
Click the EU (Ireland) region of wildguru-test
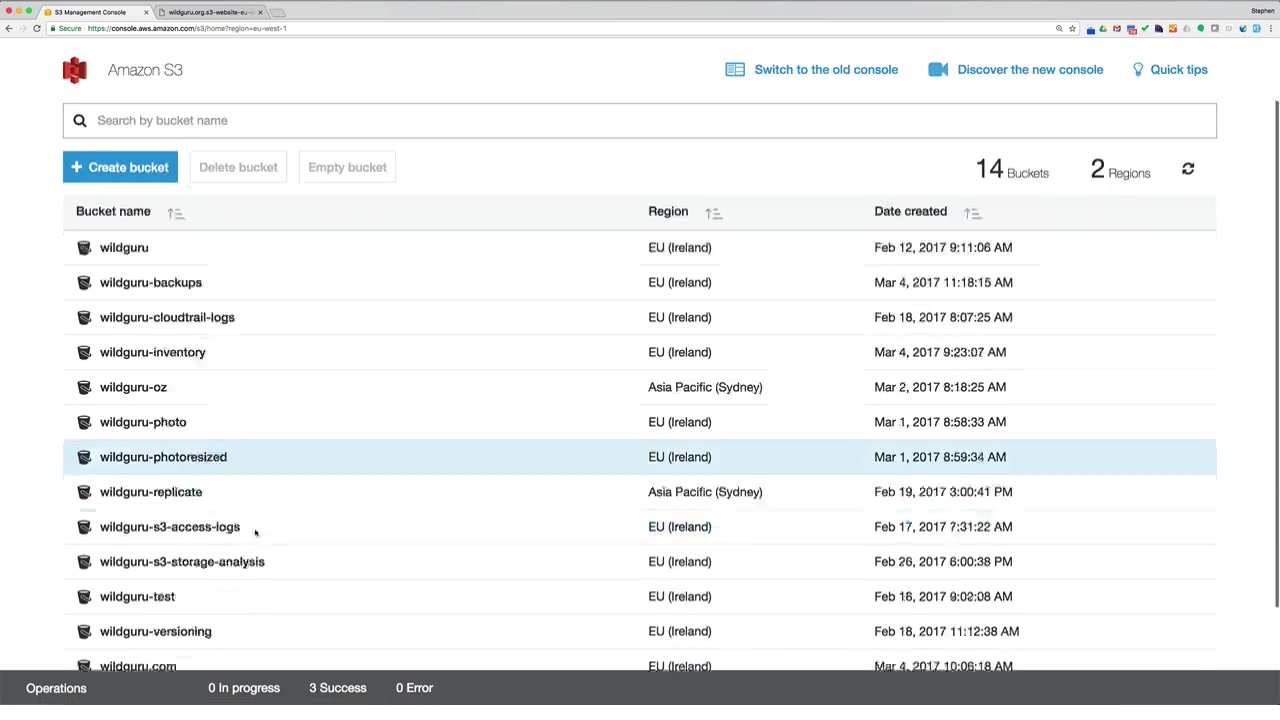point(680,597)
